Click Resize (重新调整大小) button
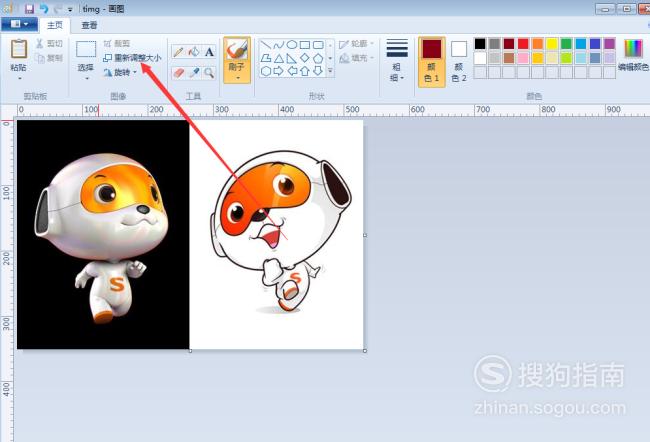 (x=132, y=58)
